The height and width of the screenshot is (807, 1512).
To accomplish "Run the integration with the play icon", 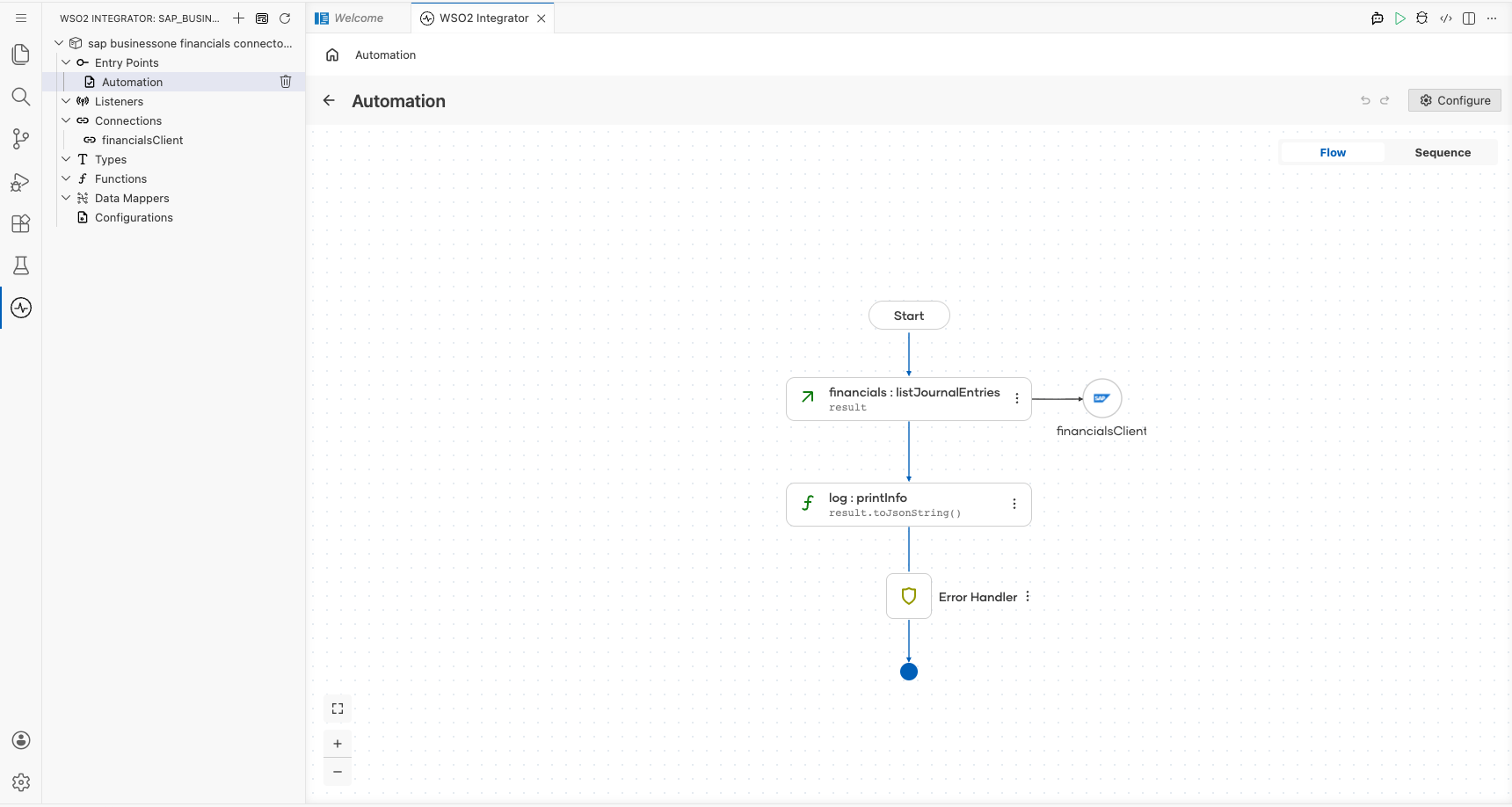I will point(1400,18).
